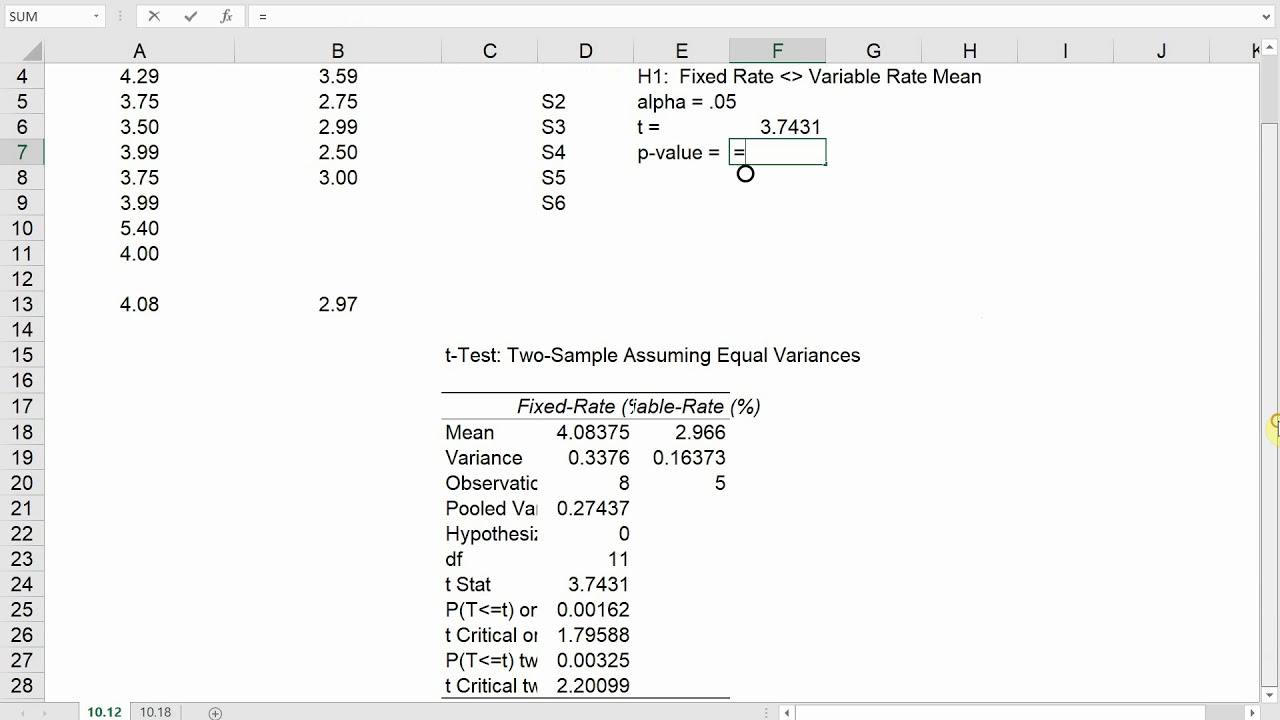1280x720 pixels.
Task: Click the vertical scrollbar up arrow
Action: [x=1268, y=51]
